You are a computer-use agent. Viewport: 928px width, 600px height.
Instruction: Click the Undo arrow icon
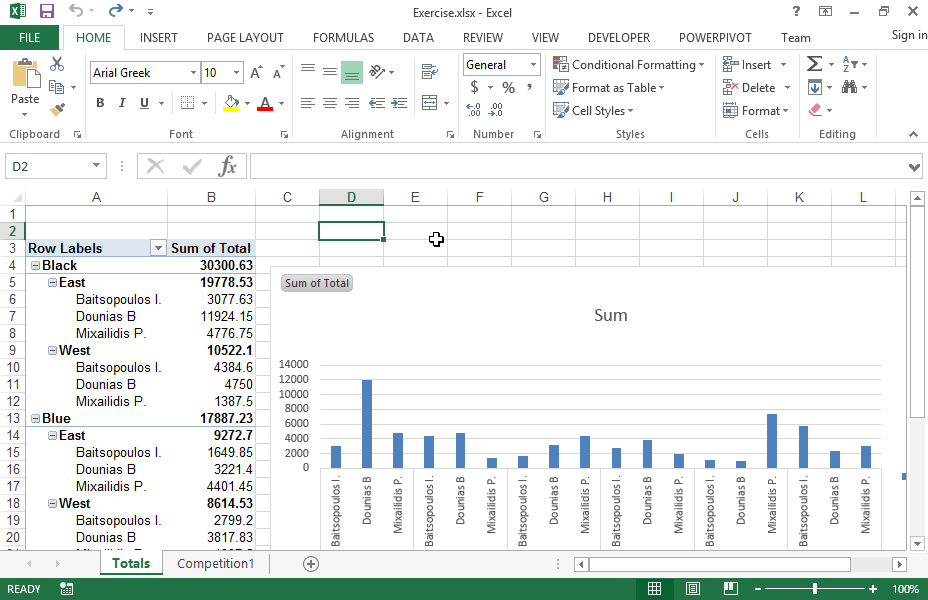(x=76, y=11)
